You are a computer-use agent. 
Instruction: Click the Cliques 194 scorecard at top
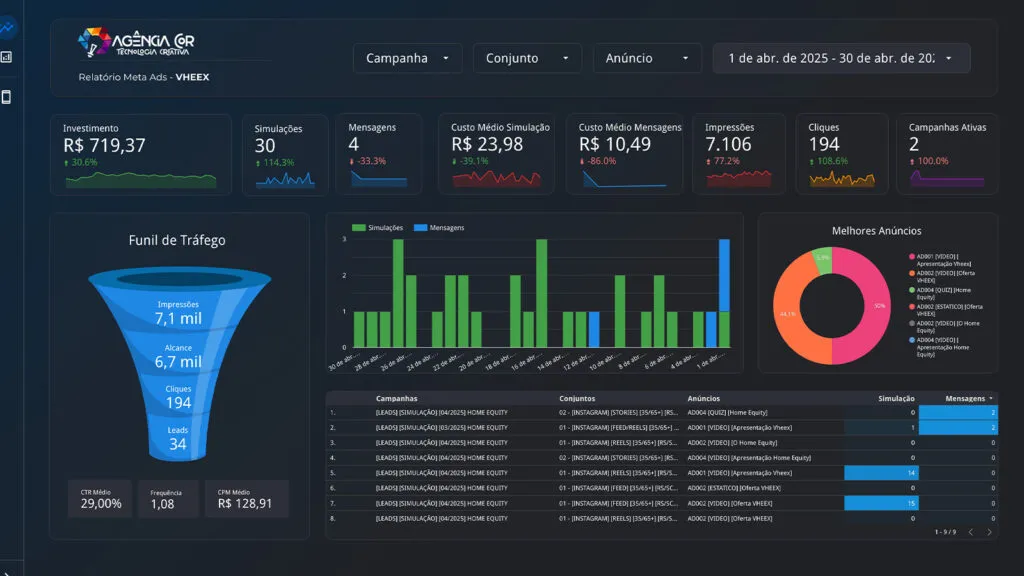[842, 154]
